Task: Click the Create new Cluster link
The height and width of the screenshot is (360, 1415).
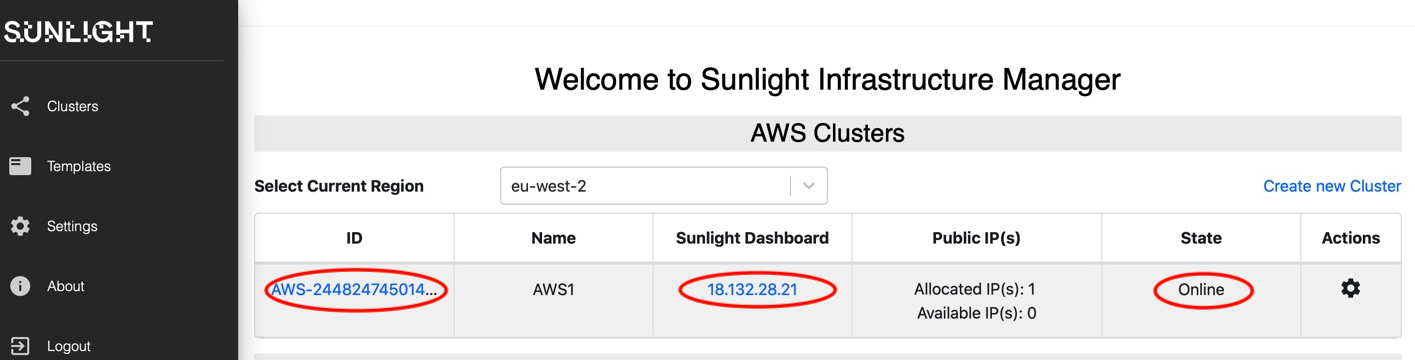Action: pos(1331,186)
